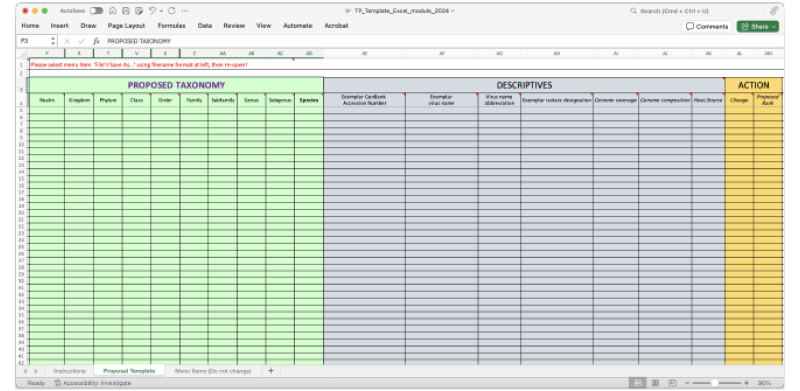Expand the Name Box dropdown stepper
Viewport: 800px width, 391px height.
coord(53,41)
